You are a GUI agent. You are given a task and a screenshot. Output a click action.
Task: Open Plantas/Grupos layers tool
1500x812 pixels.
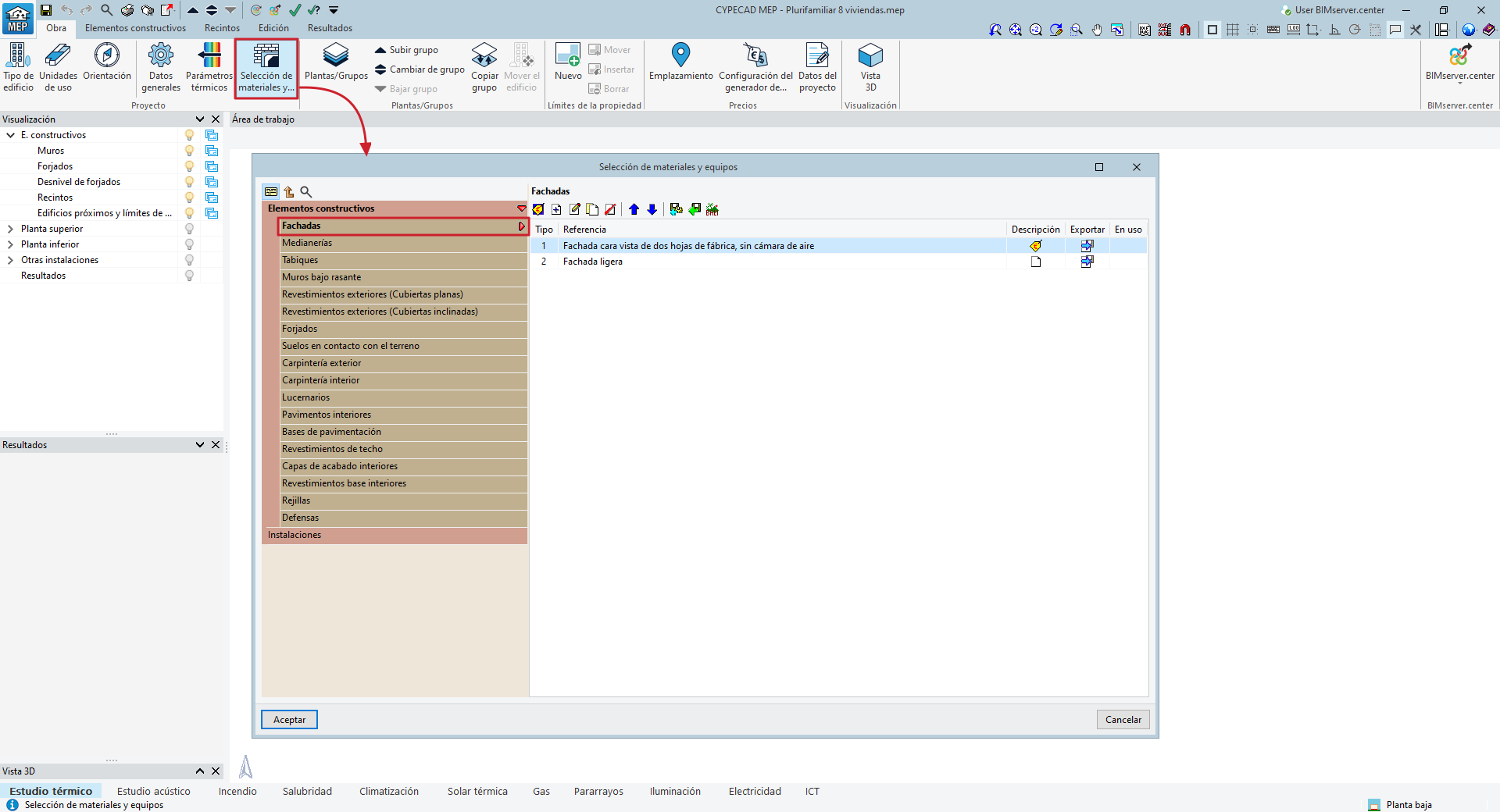[336, 56]
